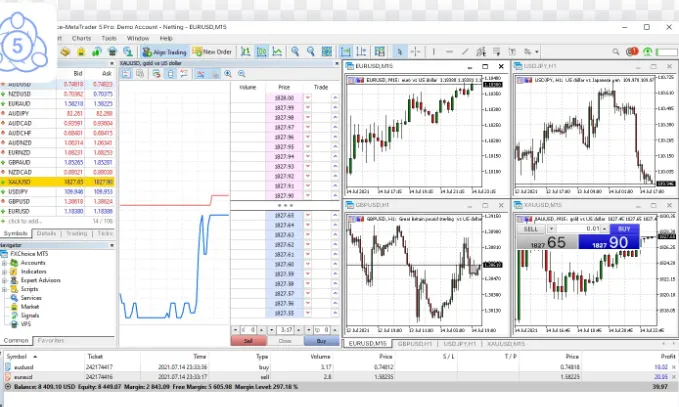Close the Market Watch panel
Screen dimensions: 679x407
pyautogui.click(x=111, y=63)
